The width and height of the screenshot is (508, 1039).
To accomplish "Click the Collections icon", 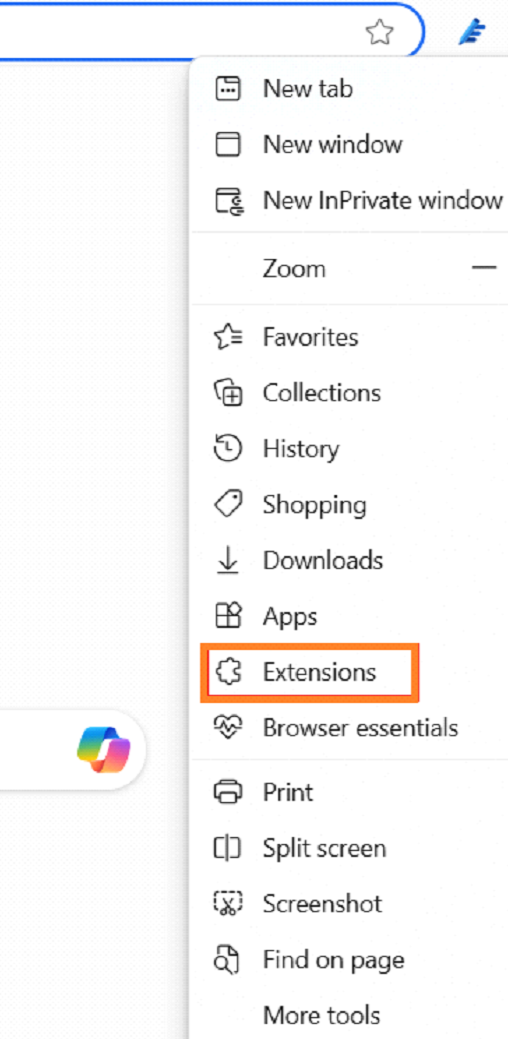I will [x=229, y=393].
